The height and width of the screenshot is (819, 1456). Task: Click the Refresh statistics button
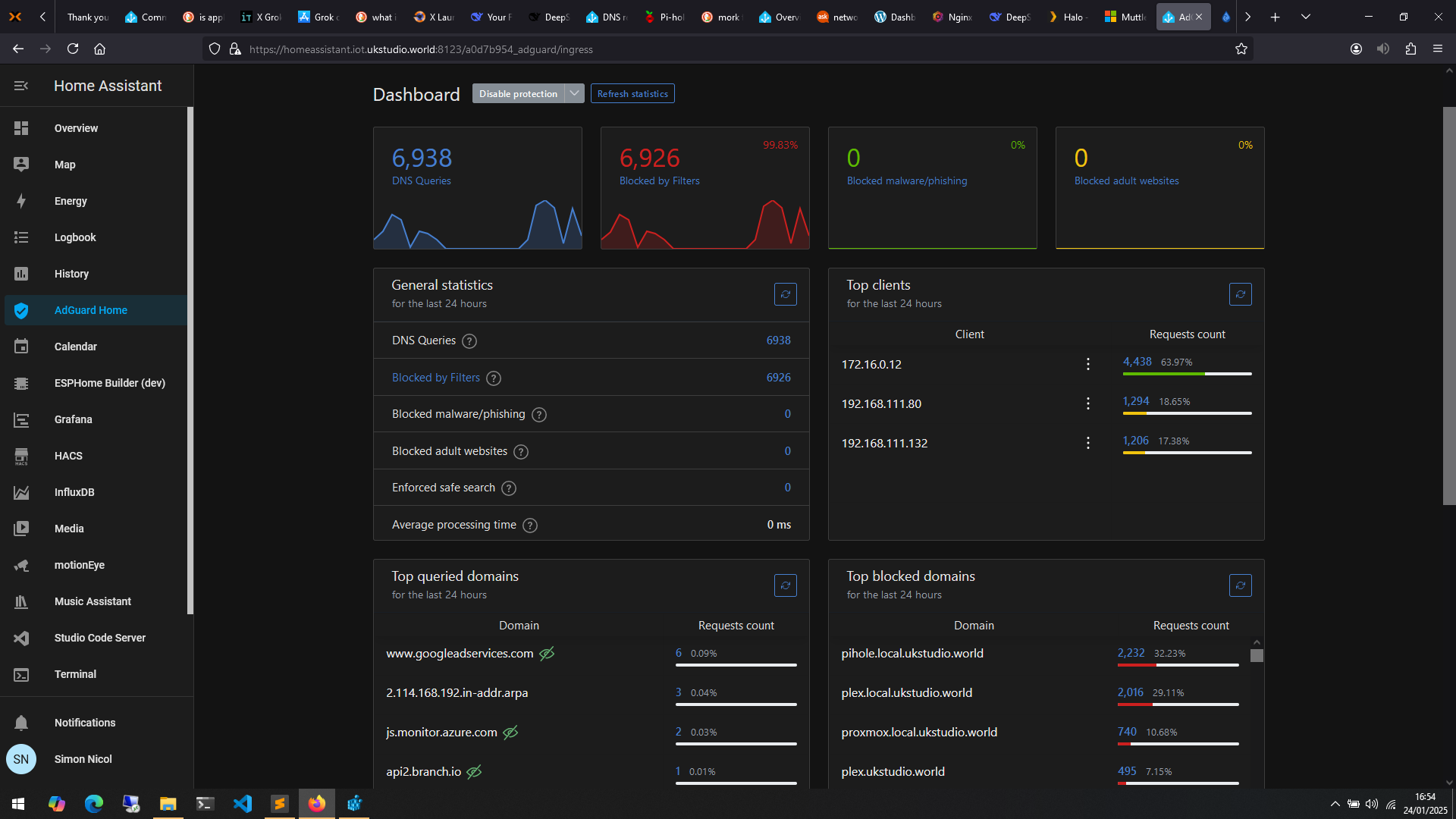point(632,93)
